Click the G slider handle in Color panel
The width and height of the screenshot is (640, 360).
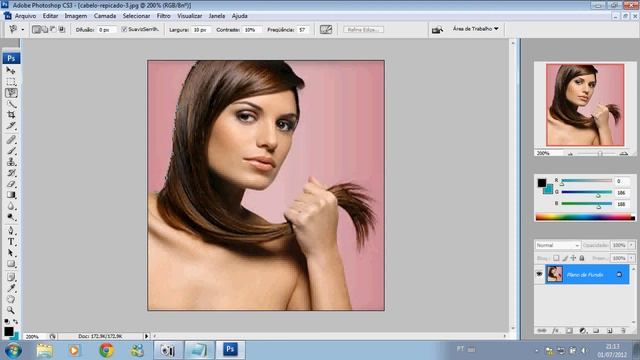pyautogui.click(x=598, y=195)
